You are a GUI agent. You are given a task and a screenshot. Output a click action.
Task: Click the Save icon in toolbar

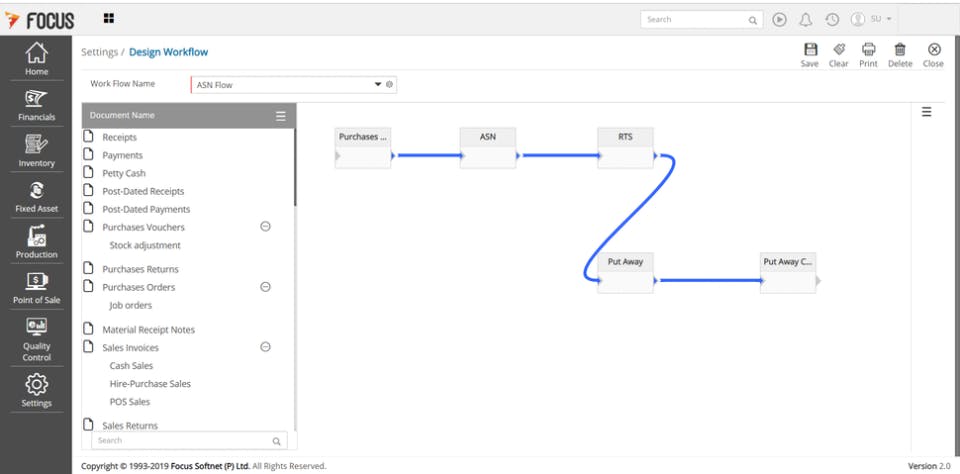(809, 50)
